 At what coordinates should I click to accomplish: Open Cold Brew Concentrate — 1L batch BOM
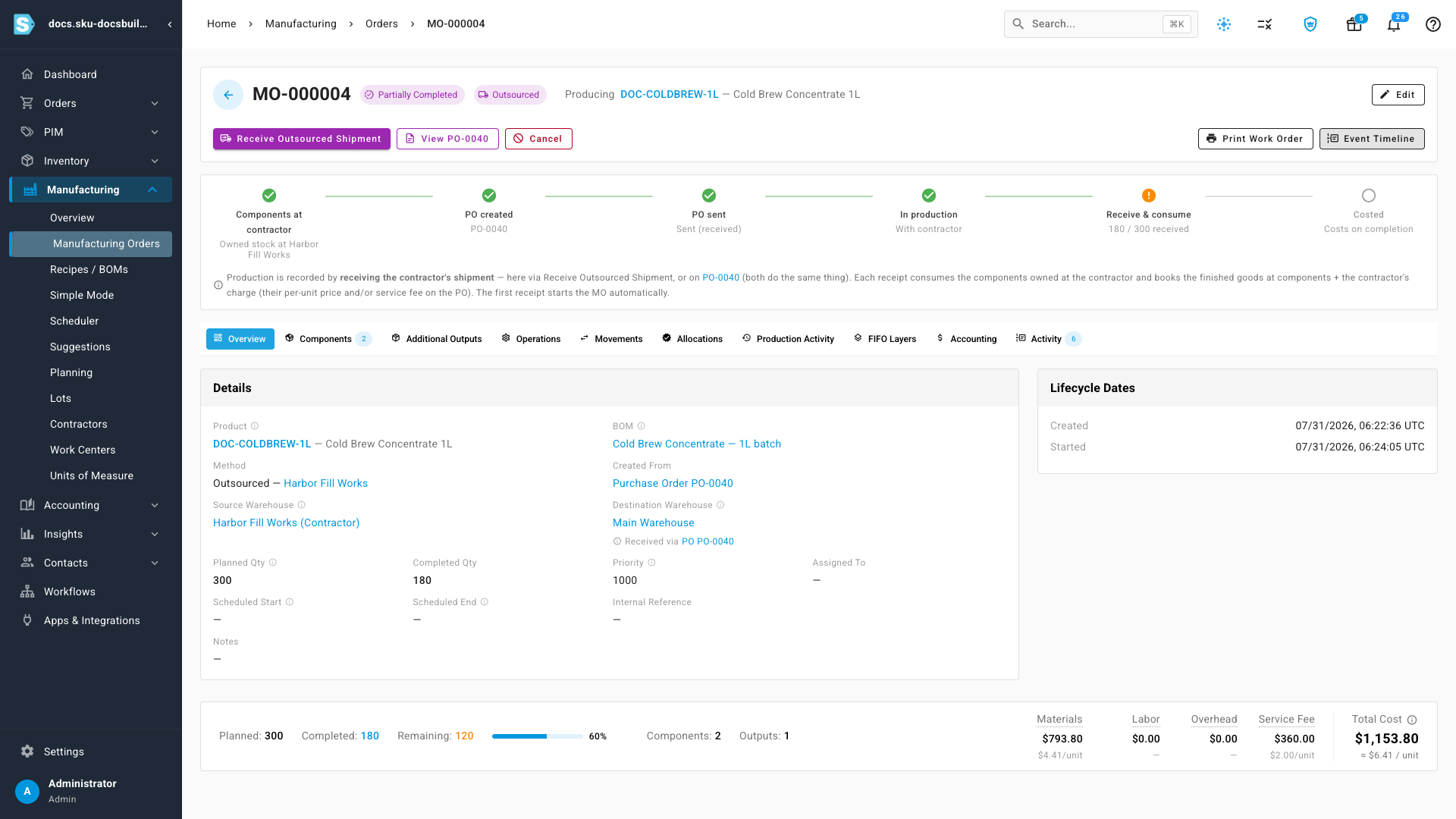697,444
